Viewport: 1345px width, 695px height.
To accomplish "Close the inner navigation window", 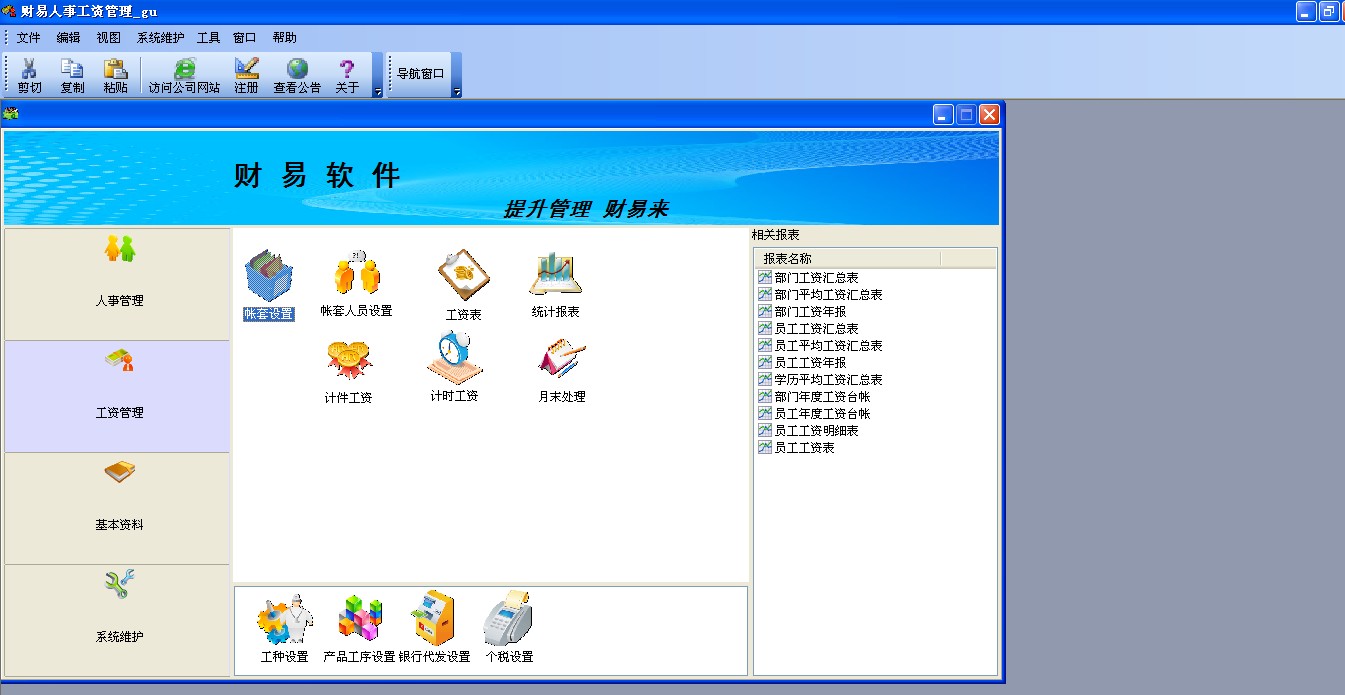I will tap(989, 115).
